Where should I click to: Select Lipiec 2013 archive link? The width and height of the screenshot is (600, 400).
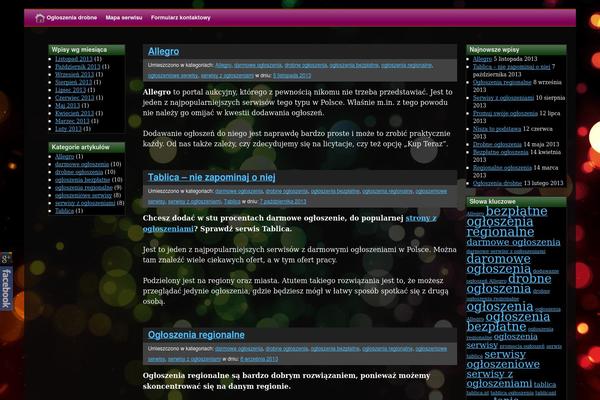70,90
